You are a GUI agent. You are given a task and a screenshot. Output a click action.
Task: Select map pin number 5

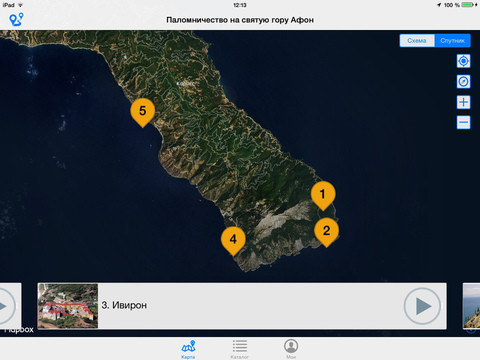[143, 112]
